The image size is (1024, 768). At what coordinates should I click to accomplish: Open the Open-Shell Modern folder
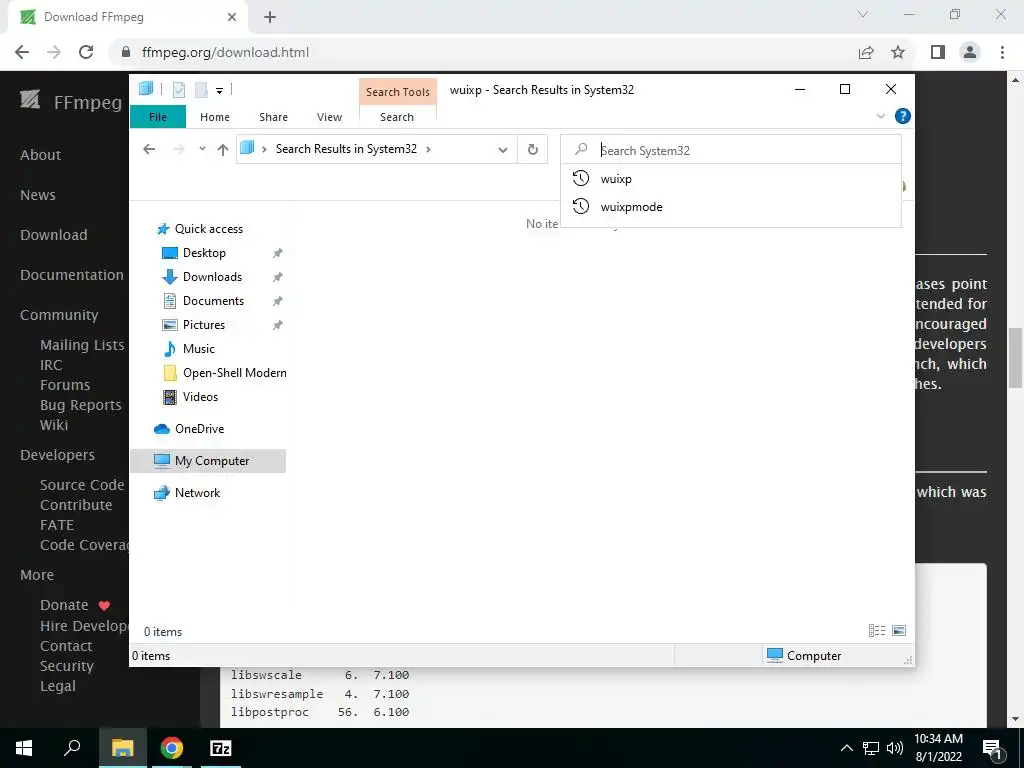pos(234,373)
